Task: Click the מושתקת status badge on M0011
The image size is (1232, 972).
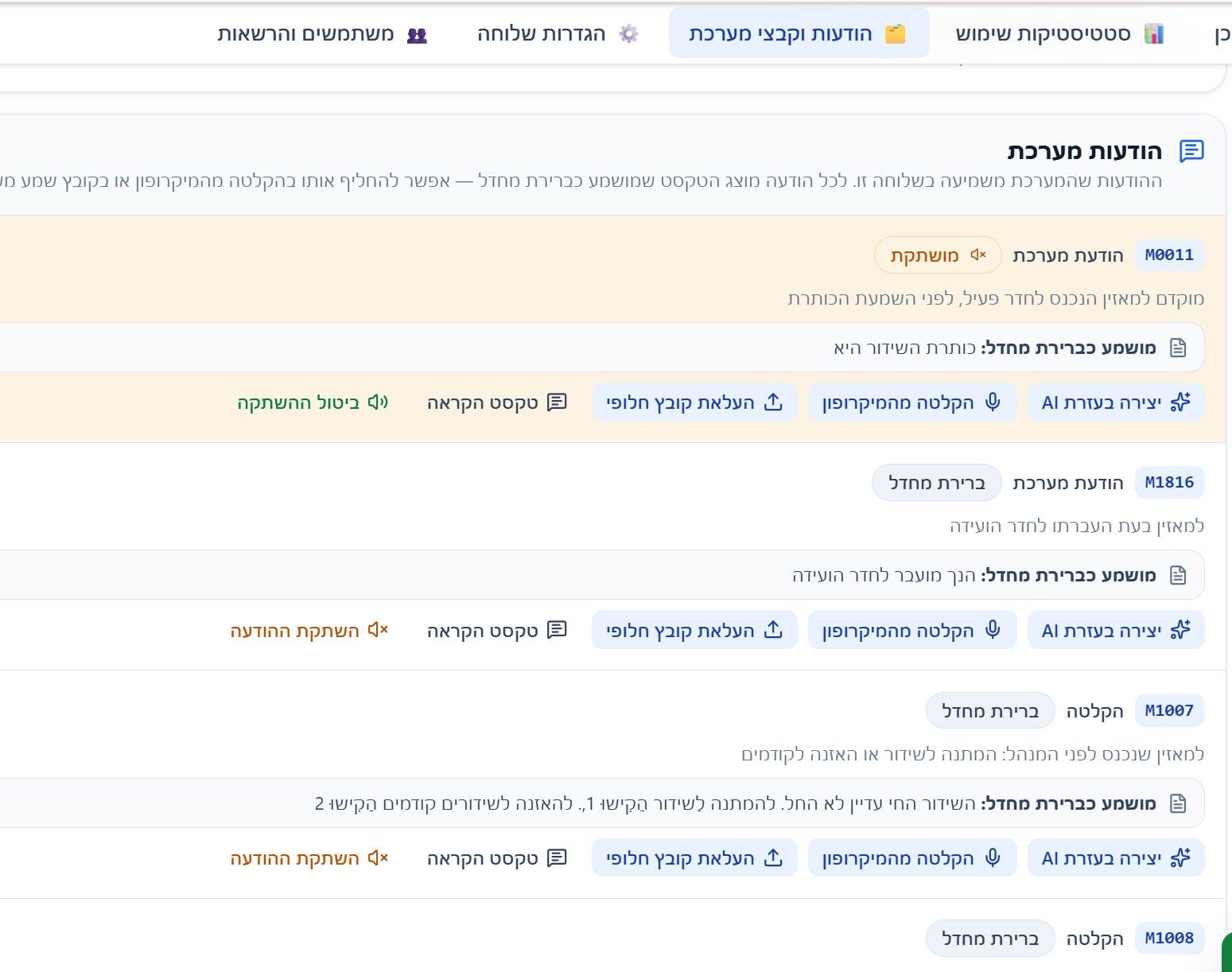Action: (938, 255)
